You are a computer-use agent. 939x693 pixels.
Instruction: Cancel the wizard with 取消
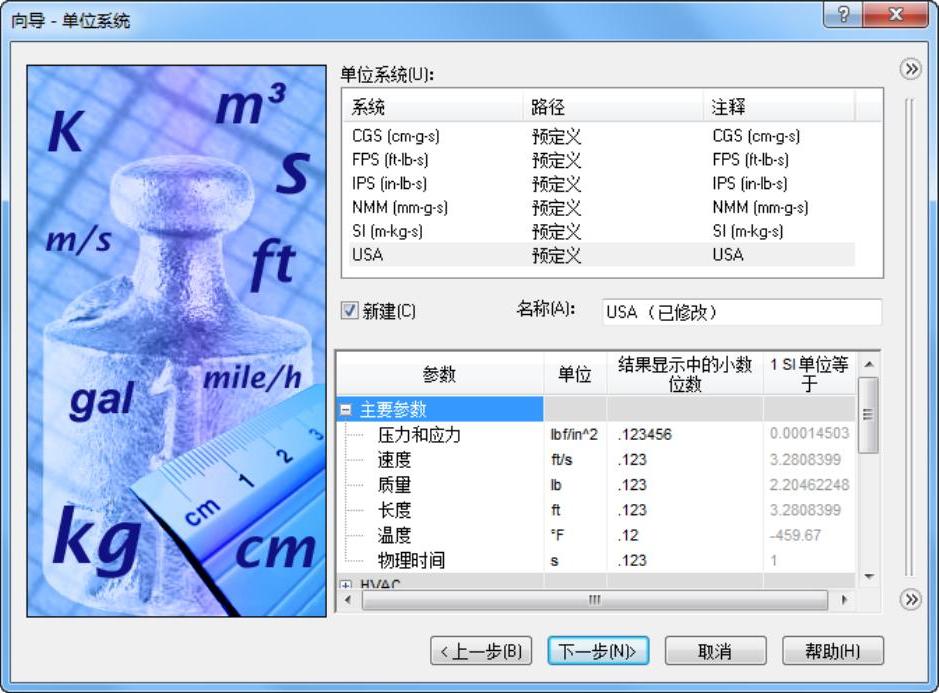(x=716, y=650)
